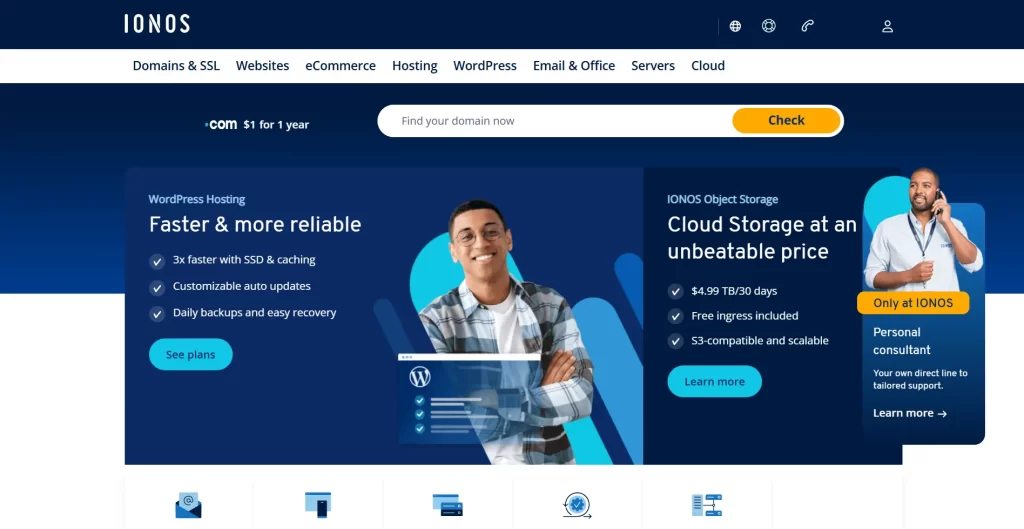The height and width of the screenshot is (529, 1024).
Task: Click the WordPress logo in the banner
Action: 421,377
